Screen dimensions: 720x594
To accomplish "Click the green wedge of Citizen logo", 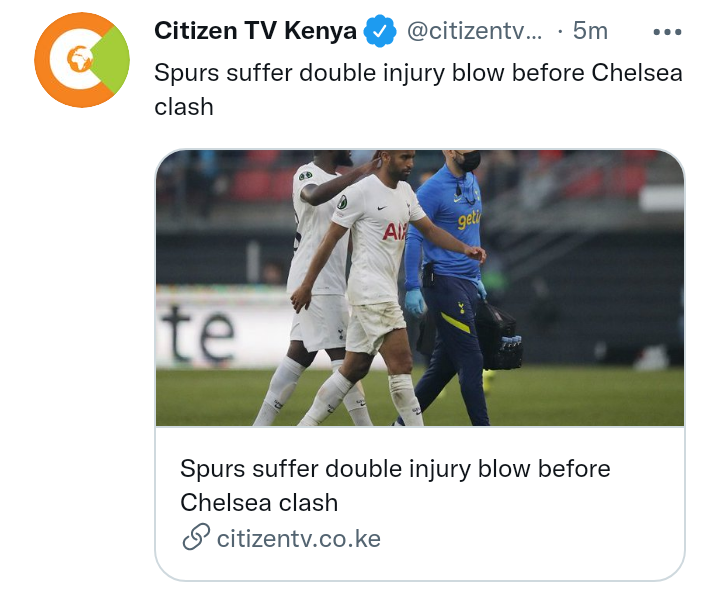I will (112, 60).
